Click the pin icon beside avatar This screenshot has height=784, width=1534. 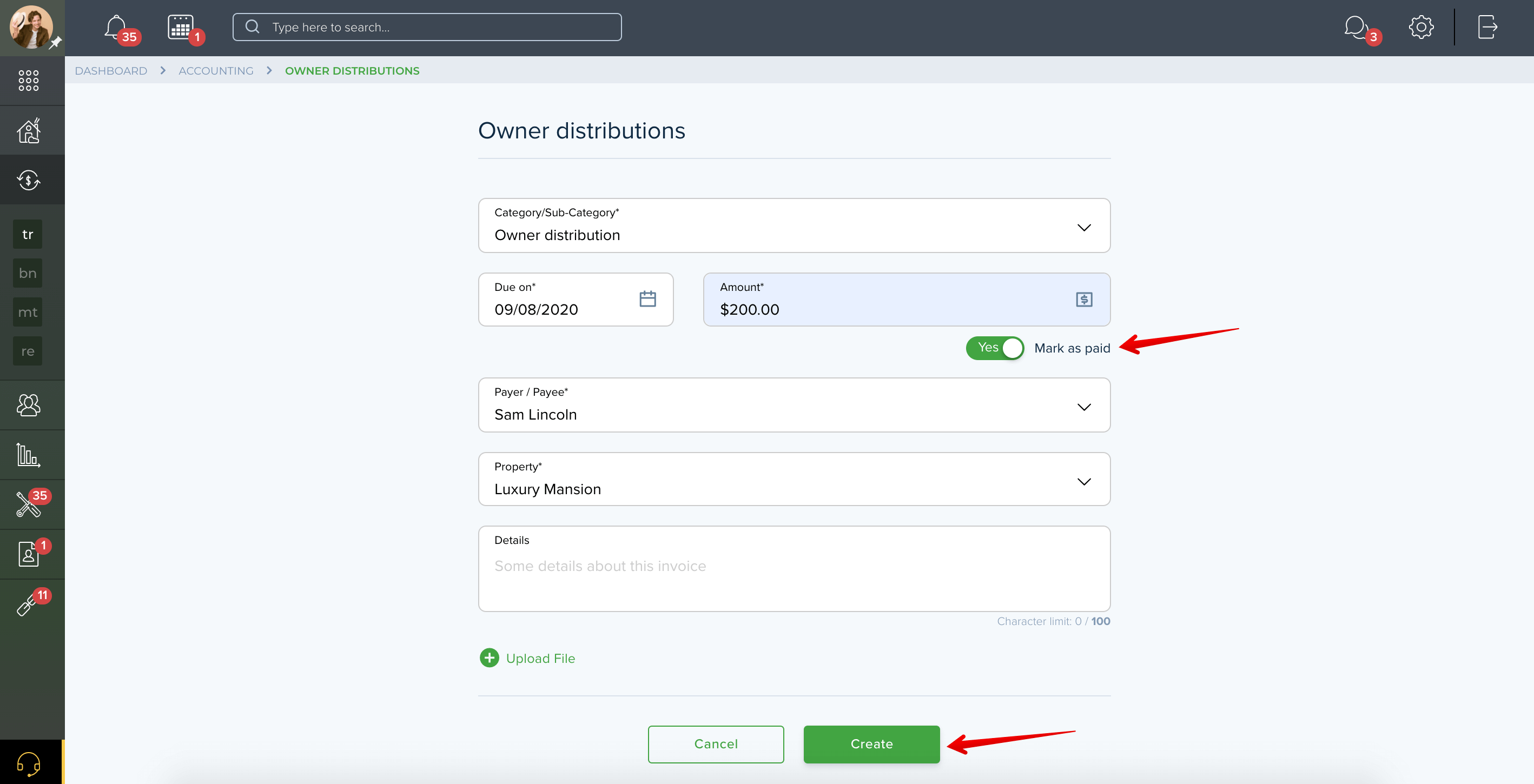tap(55, 43)
